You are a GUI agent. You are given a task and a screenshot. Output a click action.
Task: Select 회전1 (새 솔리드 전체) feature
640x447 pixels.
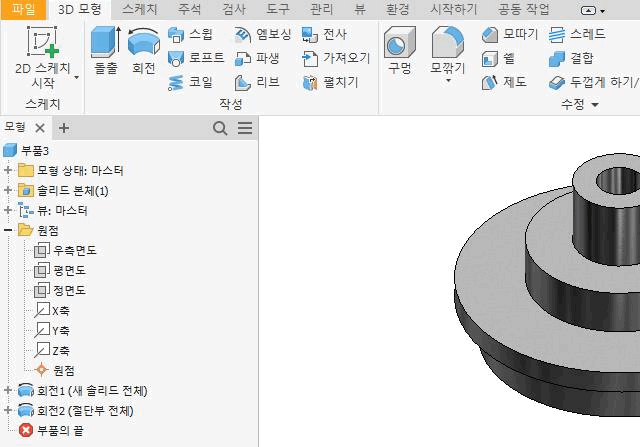83,391
